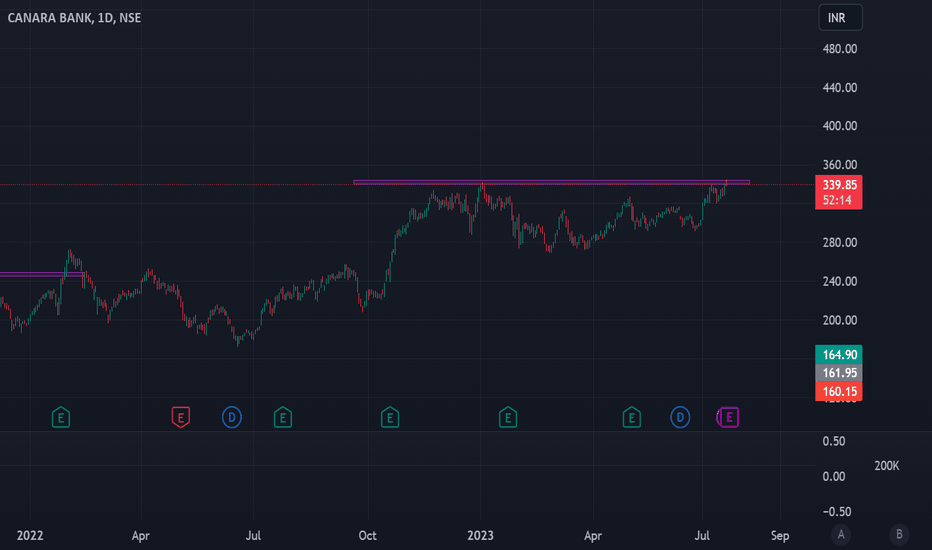Image resolution: width=932 pixels, height=550 pixels.
Task: Click the 360.00 price axis label
Action: (x=839, y=165)
